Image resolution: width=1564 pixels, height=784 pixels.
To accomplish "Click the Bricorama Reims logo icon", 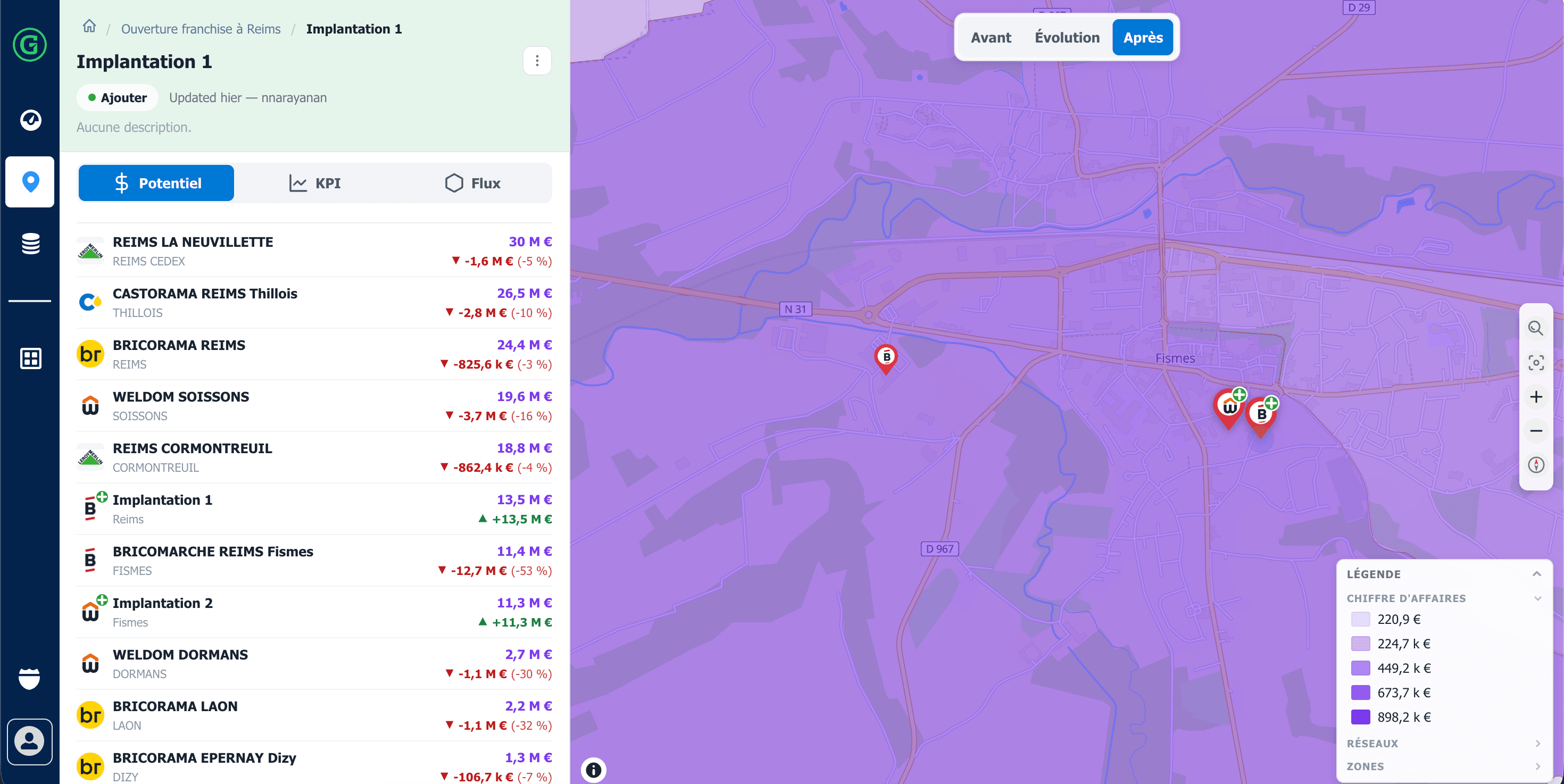I will click(90, 354).
